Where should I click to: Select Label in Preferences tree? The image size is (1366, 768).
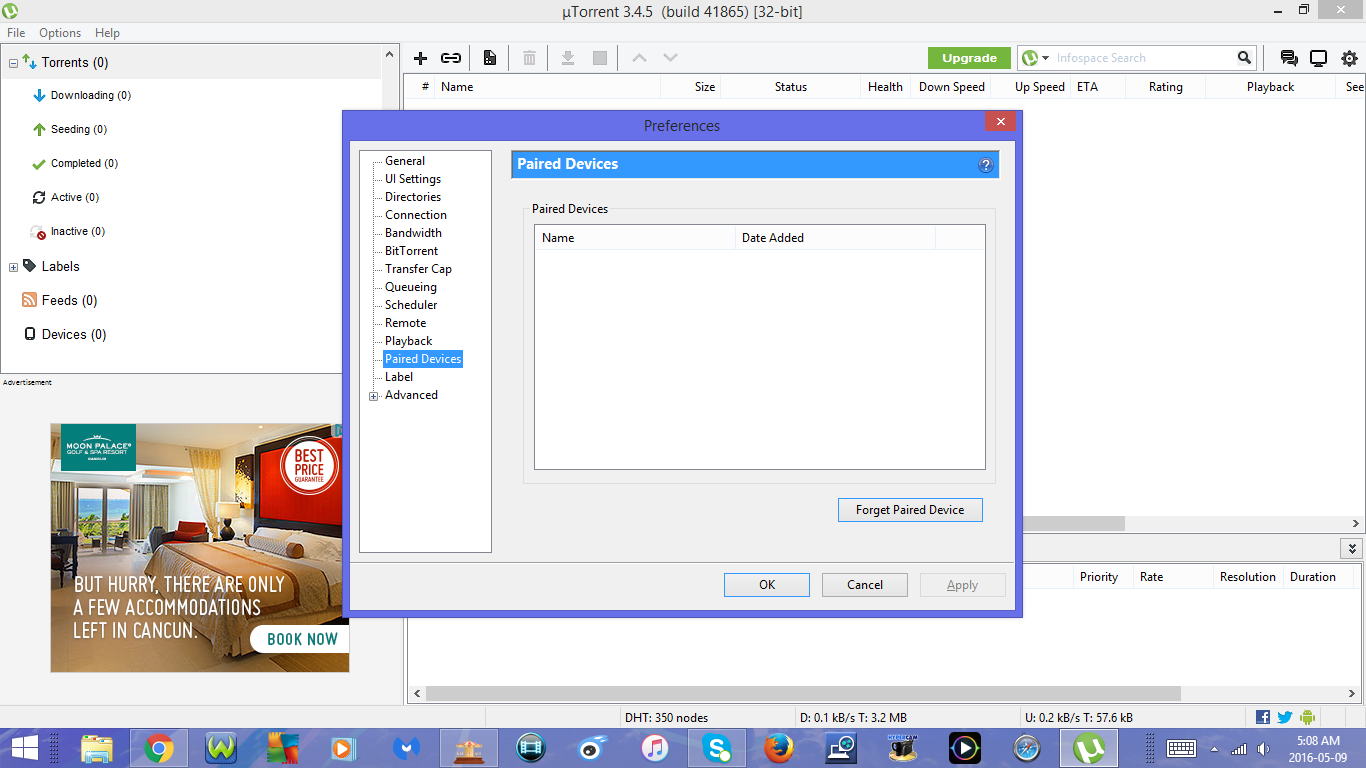[x=399, y=377]
